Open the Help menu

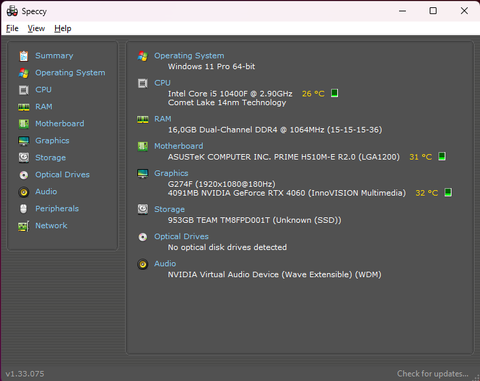(63, 29)
